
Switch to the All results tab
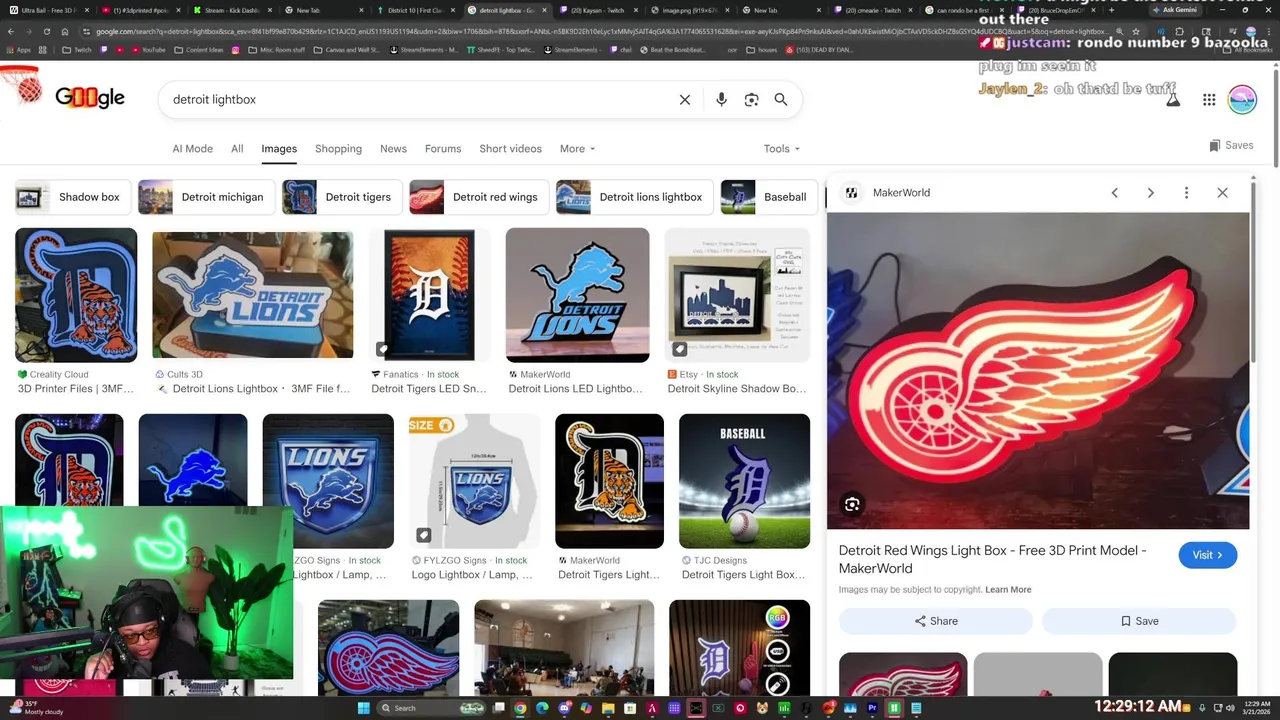point(237,149)
